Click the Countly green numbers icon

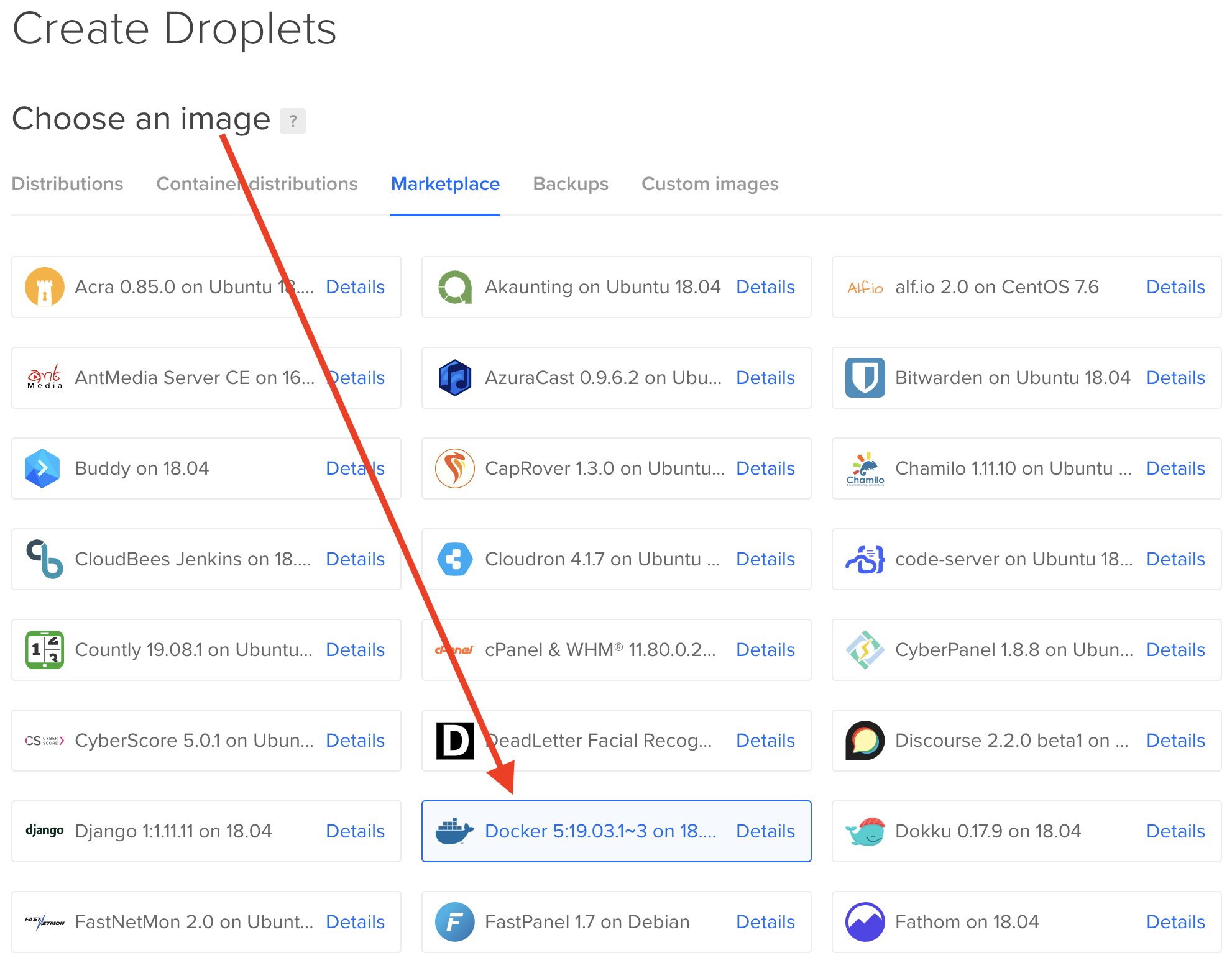pyautogui.click(x=45, y=650)
